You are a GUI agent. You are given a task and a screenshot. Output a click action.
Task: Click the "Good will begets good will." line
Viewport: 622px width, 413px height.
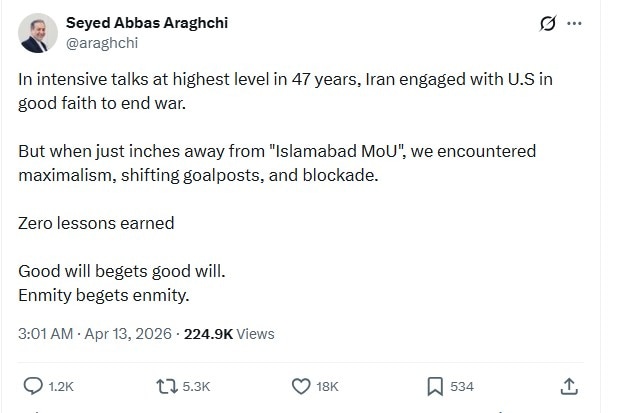coord(123,271)
